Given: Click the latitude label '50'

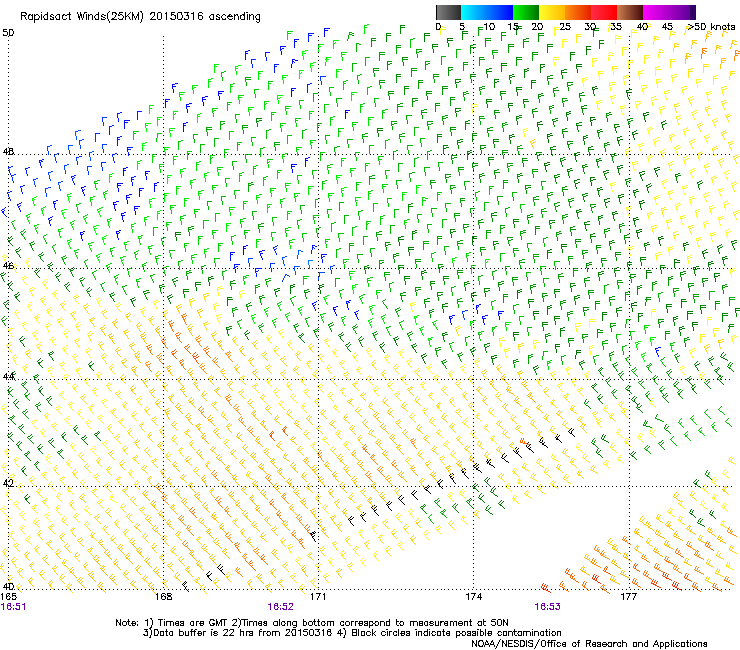Looking at the screenshot, I should click(x=8, y=33).
